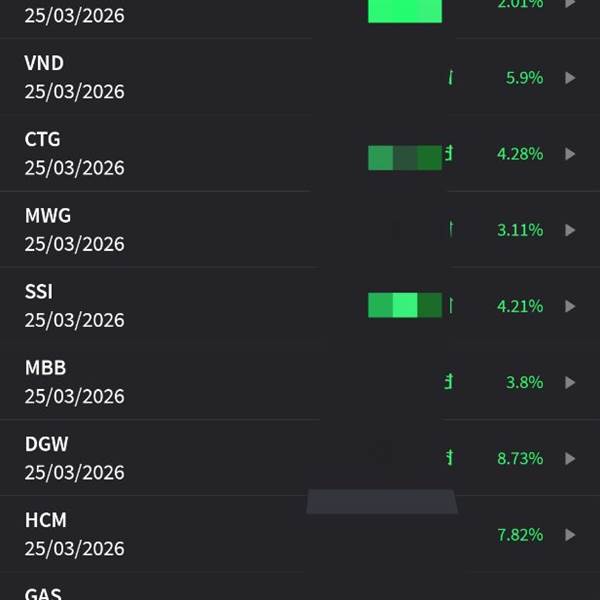Click the date under MWG ticker

point(75,244)
